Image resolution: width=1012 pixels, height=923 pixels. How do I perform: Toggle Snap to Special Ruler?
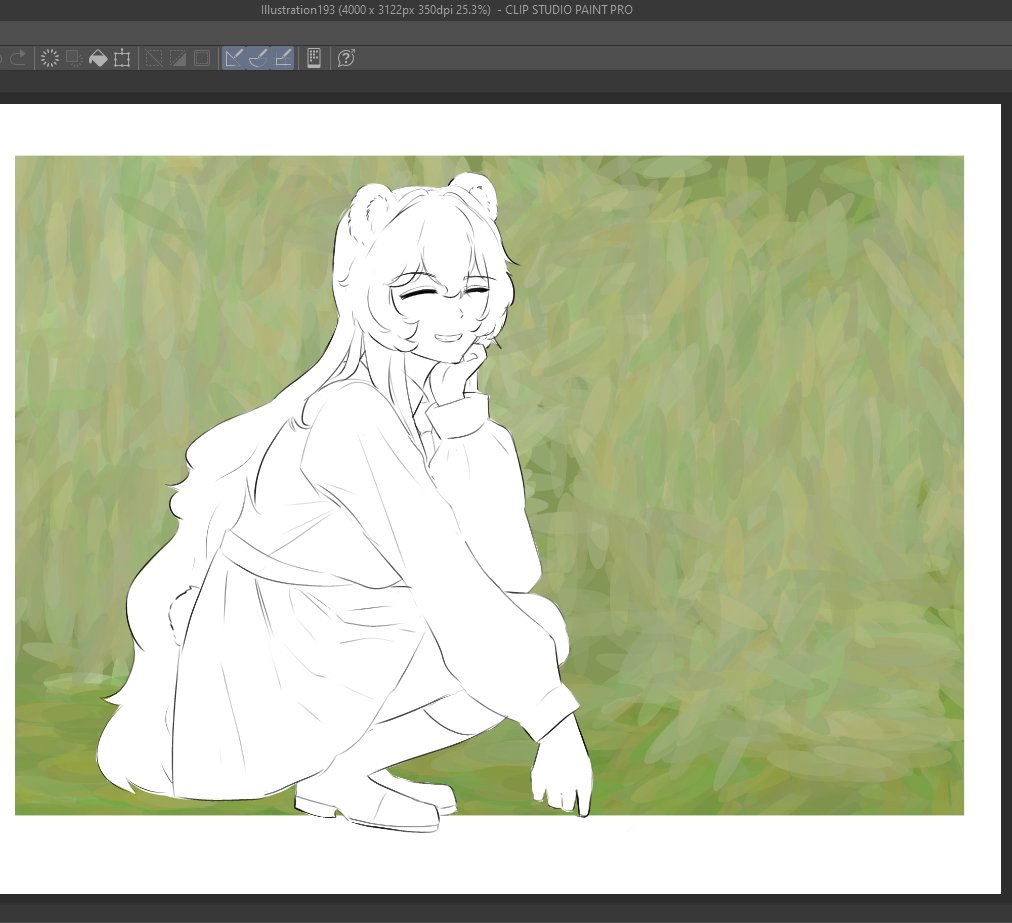(x=258, y=58)
